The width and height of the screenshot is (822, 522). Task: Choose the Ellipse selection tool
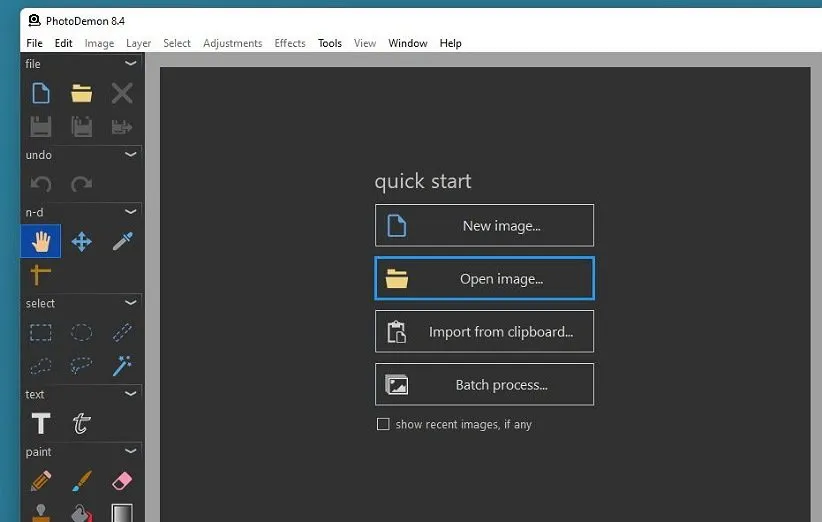(x=81, y=332)
